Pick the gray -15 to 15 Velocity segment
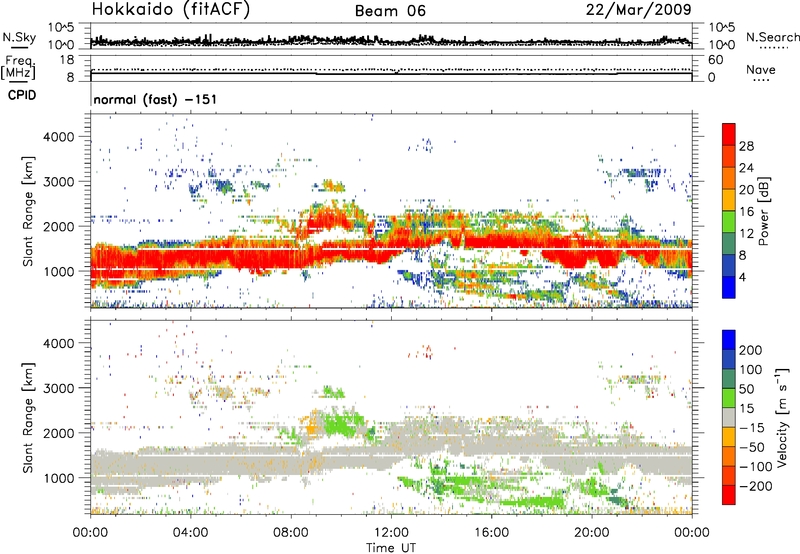This screenshot has height=554, width=800. click(x=729, y=417)
